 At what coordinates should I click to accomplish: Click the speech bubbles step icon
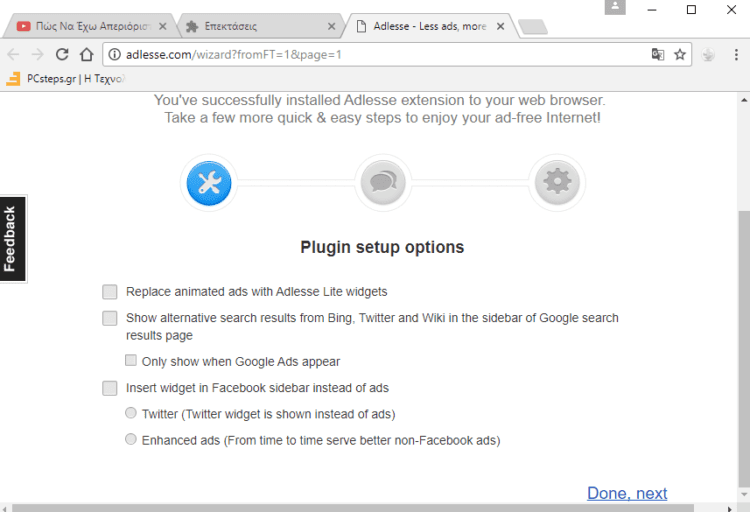point(383,183)
